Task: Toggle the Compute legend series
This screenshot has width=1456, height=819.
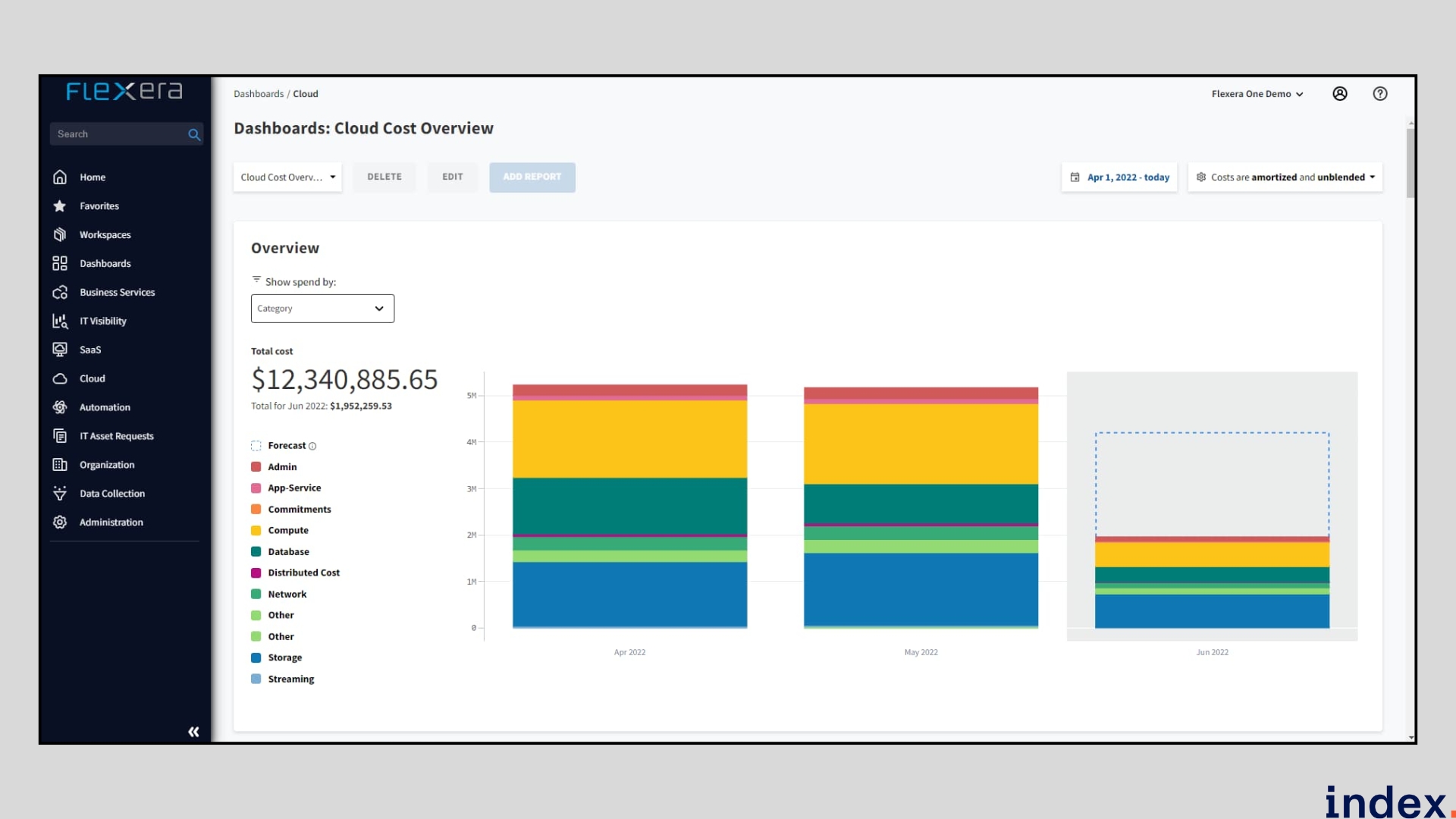Action: (x=288, y=530)
